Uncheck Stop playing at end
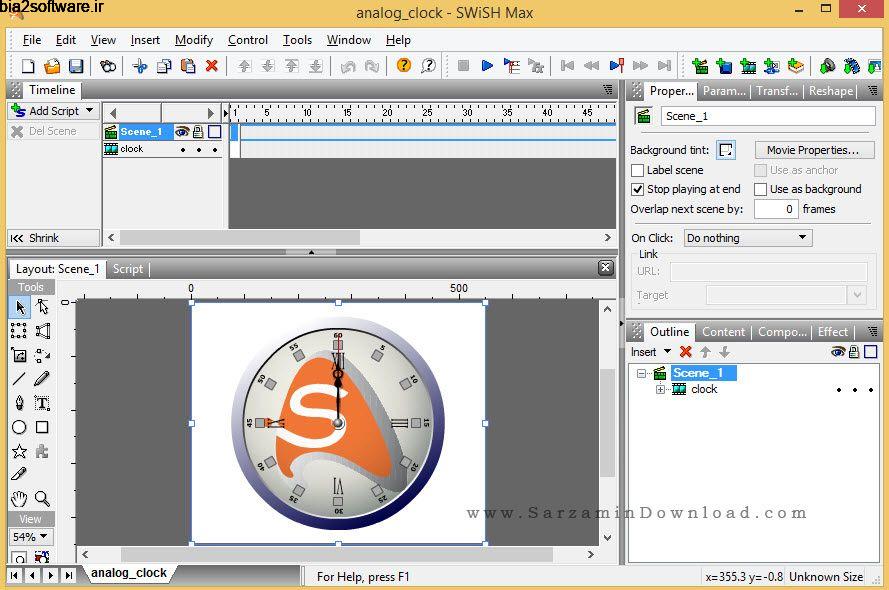This screenshot has width=889, height=590. (x=637, y=189)
